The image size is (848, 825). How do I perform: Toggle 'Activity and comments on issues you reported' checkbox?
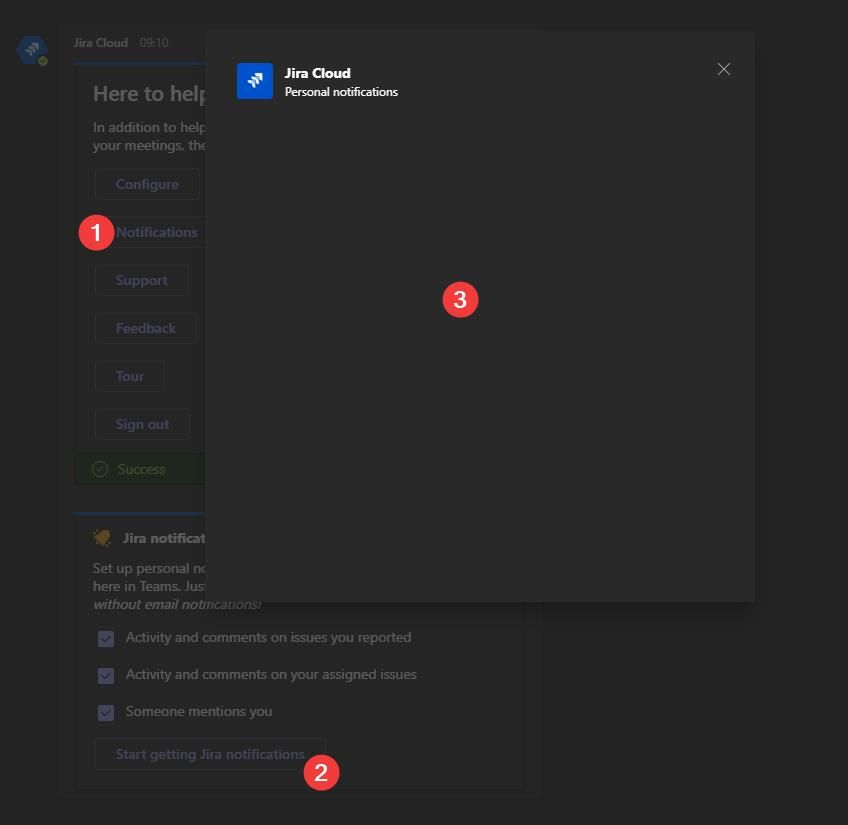coord(106,638)
